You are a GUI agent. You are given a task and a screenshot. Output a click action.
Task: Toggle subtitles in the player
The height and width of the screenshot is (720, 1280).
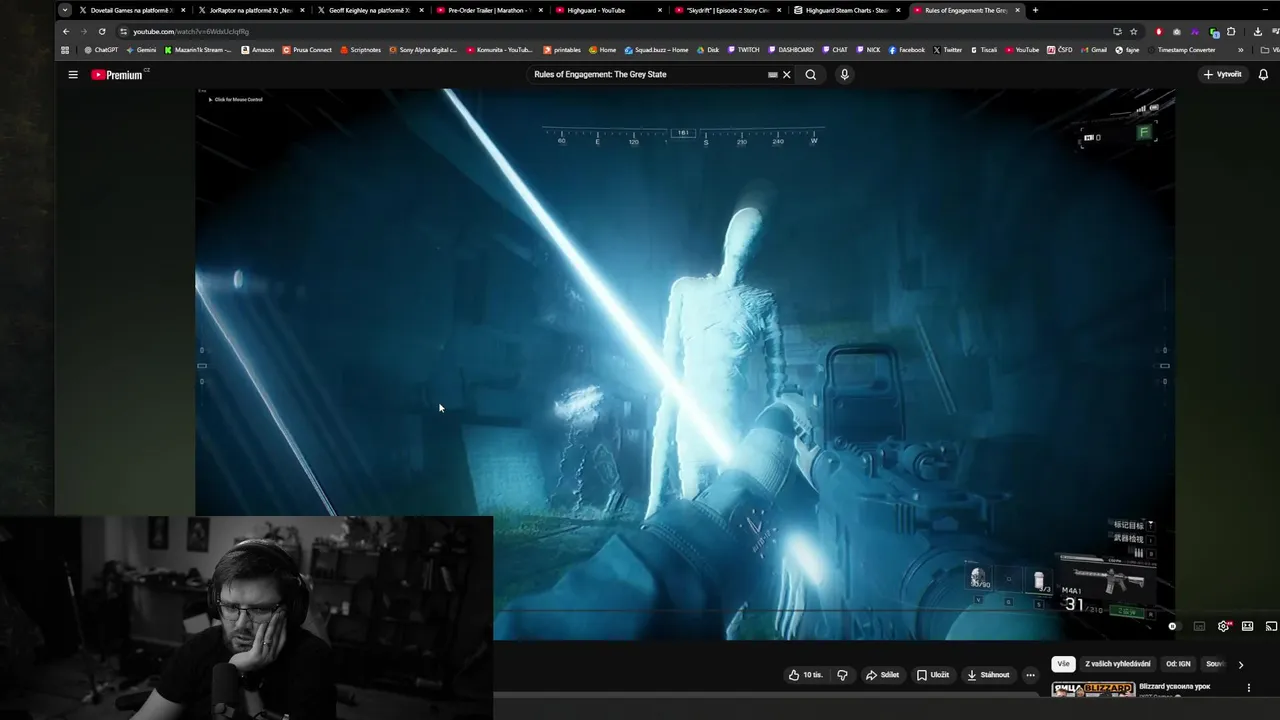(1199, 626)
